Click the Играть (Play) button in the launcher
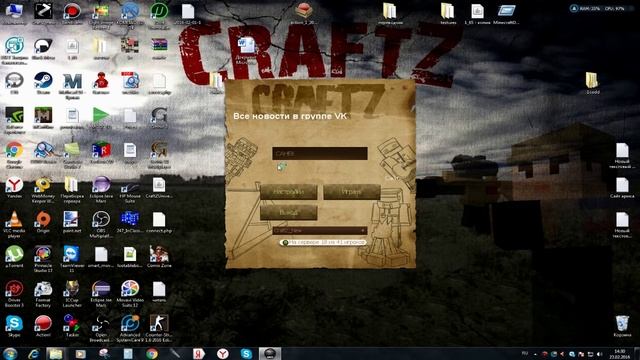The width and height of the screenshot is (640, 360). tap(351, 192)
